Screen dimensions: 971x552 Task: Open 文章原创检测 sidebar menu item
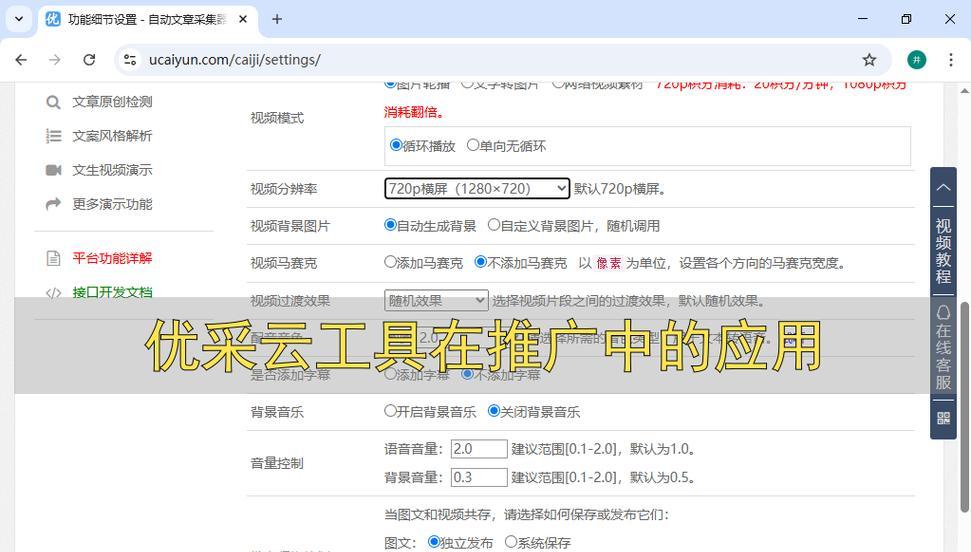coord(112,102)
